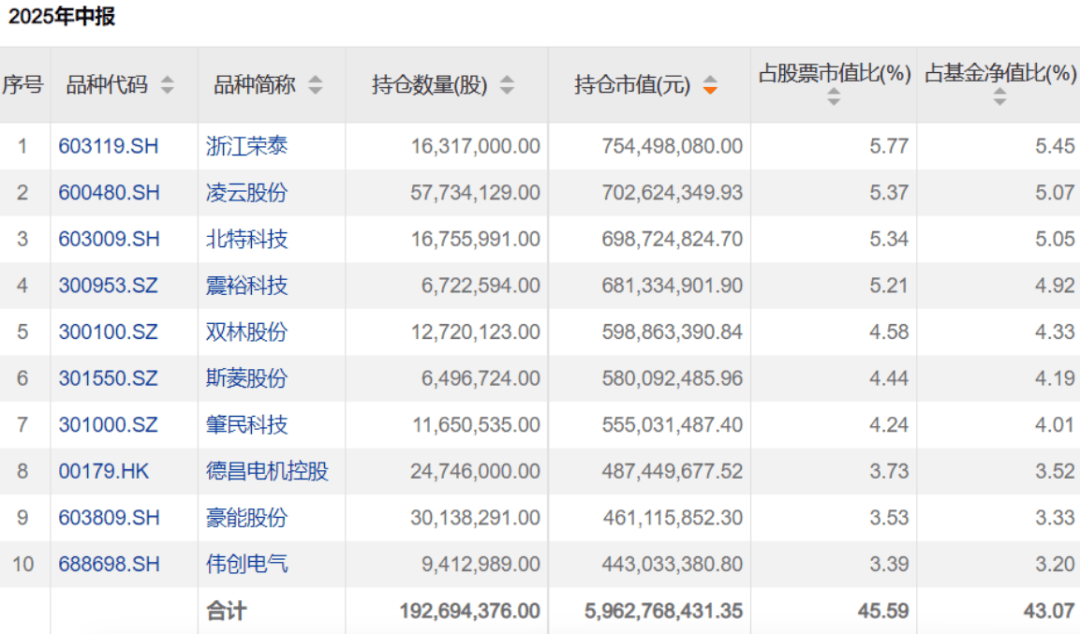
Task: Click the 序号 column header
Action: click(x=23, y=86)
